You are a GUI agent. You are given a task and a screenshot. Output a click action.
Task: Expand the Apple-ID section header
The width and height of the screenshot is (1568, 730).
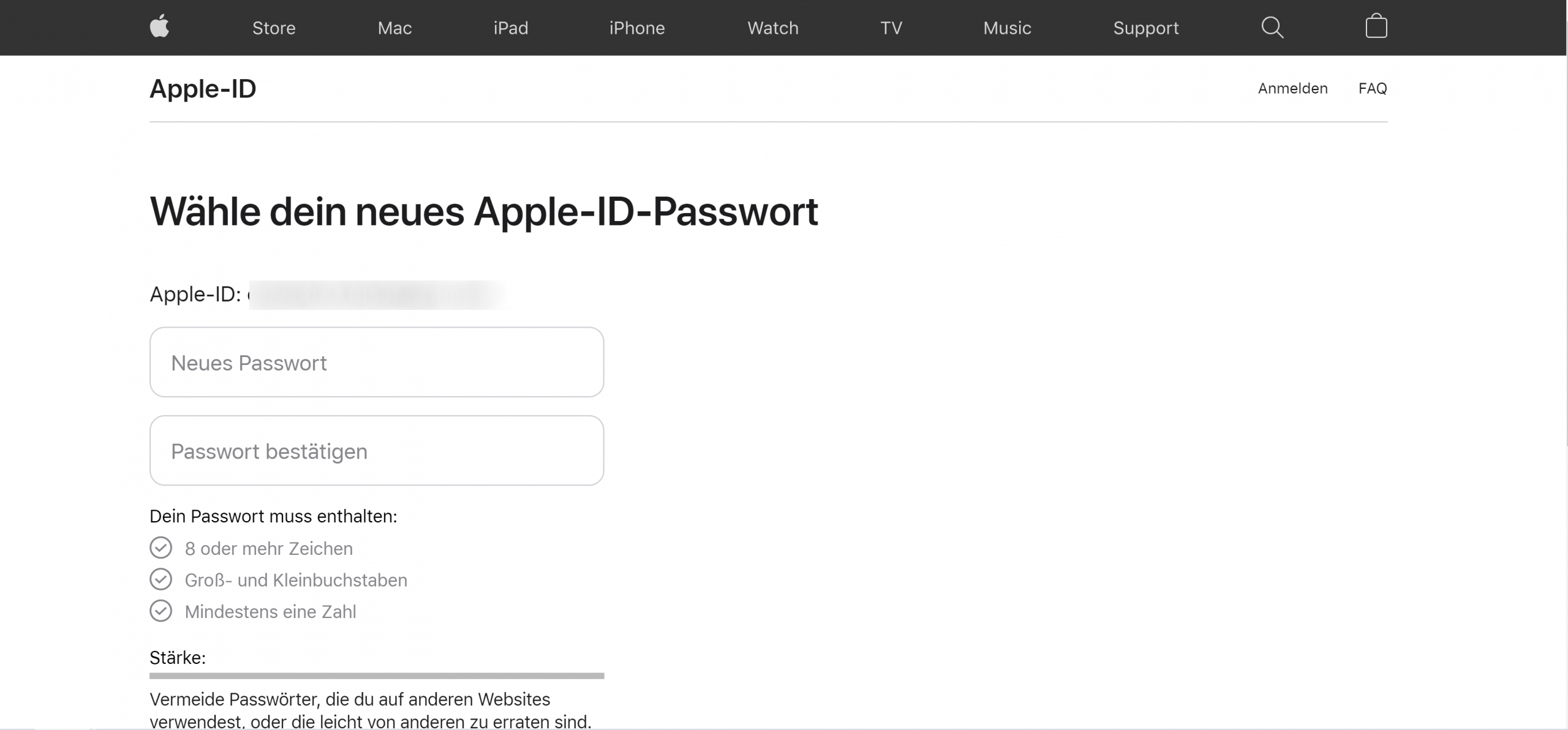click(x=203, y=88)
